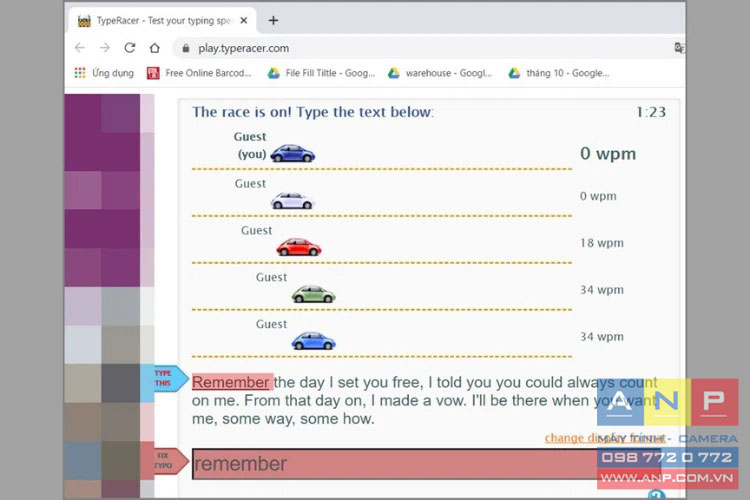
Task: Open a new tab with plus button
Action: [x=273, y=21]
